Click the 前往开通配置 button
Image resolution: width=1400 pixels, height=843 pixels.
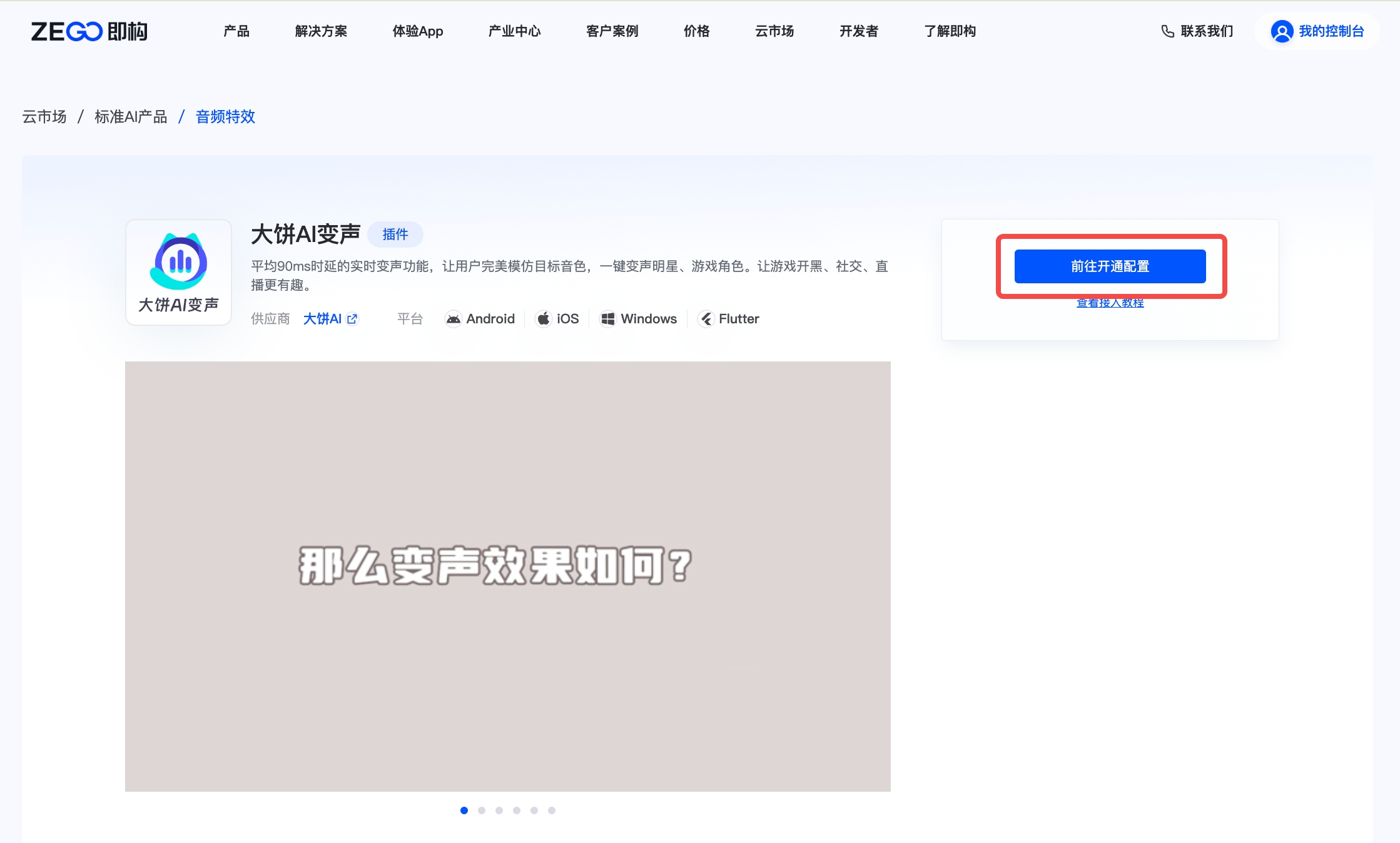pyautogui.click(x=1110, y=266)
